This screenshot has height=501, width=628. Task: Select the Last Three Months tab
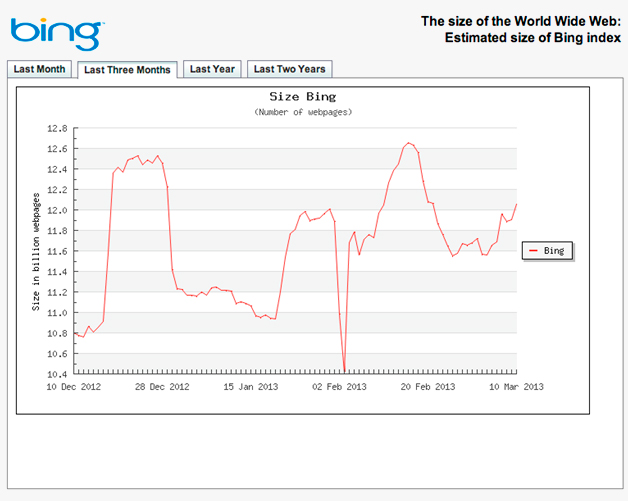tap(127, 70)
